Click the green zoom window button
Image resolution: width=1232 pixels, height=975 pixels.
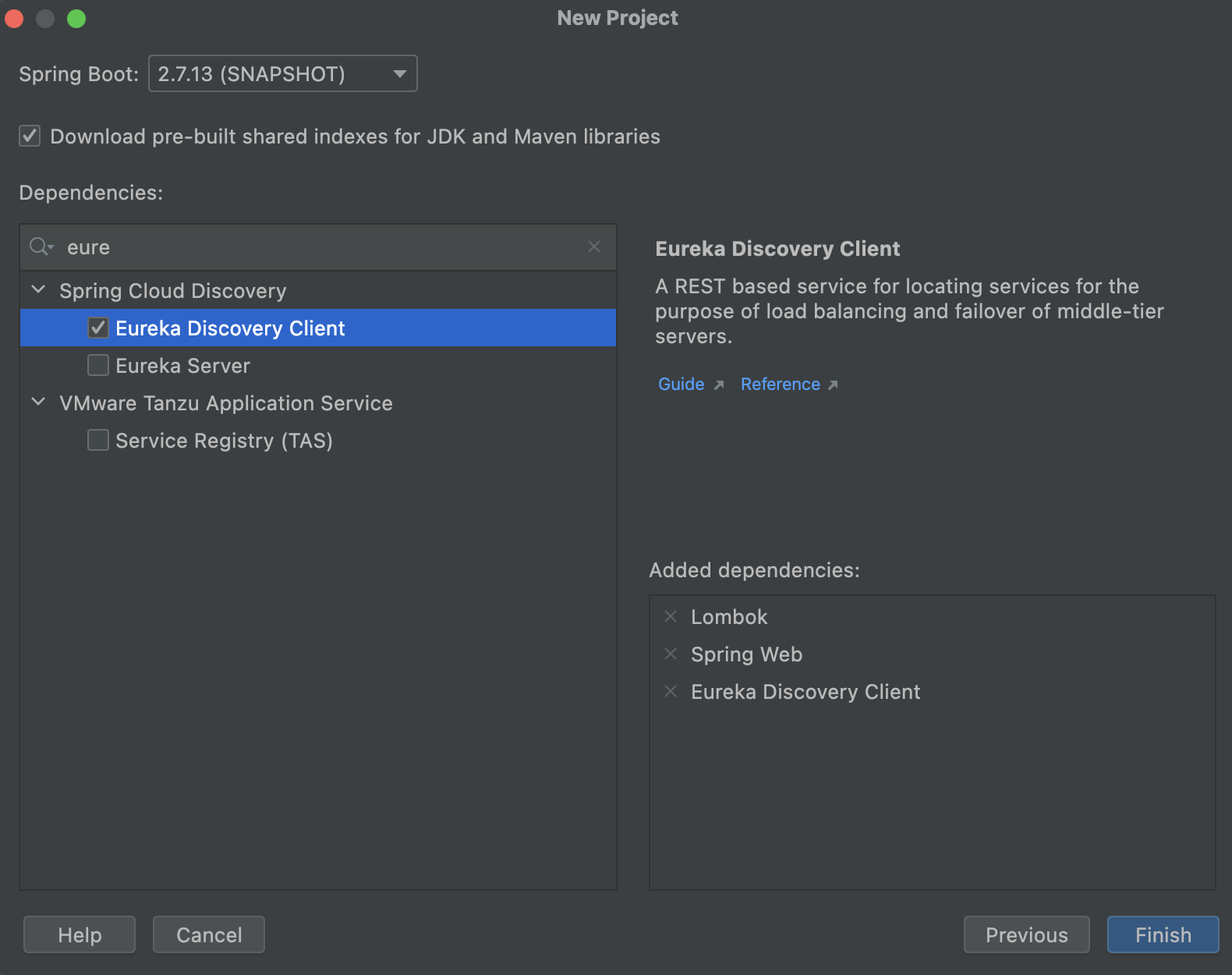pyautogui.click(x=76, y=18)
